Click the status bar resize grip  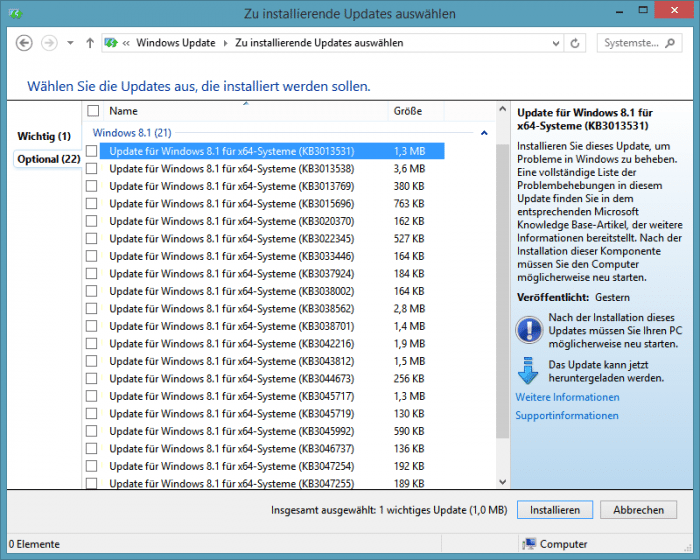[688, 547]
